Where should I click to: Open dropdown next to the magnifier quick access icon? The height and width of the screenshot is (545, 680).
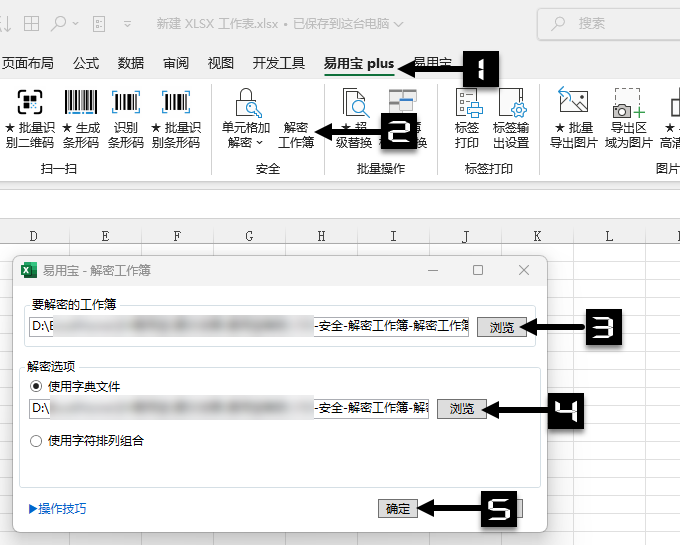click(x=75, y=23)
